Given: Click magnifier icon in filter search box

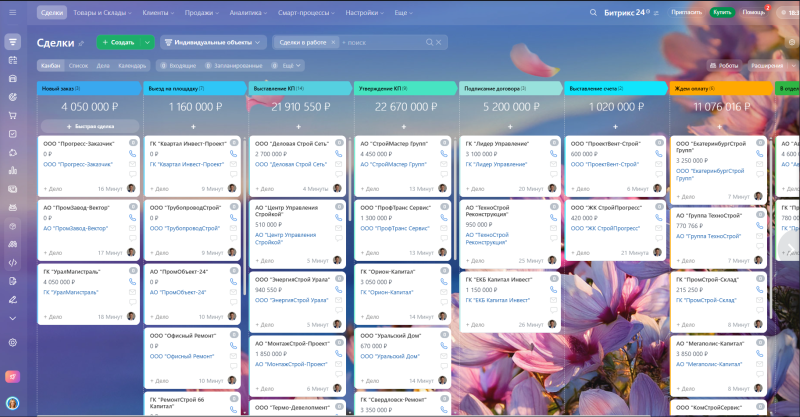Looking at the screenshot, I should (430, 42).
